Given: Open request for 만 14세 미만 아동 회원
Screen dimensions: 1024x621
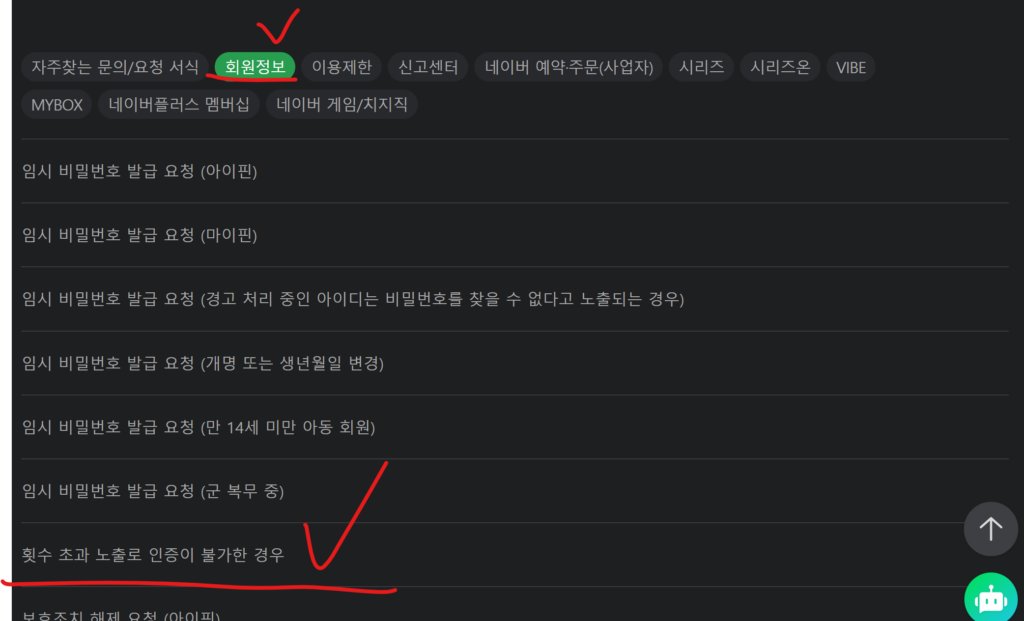Looking at the screenshot, I should click(x=515, y=427).
